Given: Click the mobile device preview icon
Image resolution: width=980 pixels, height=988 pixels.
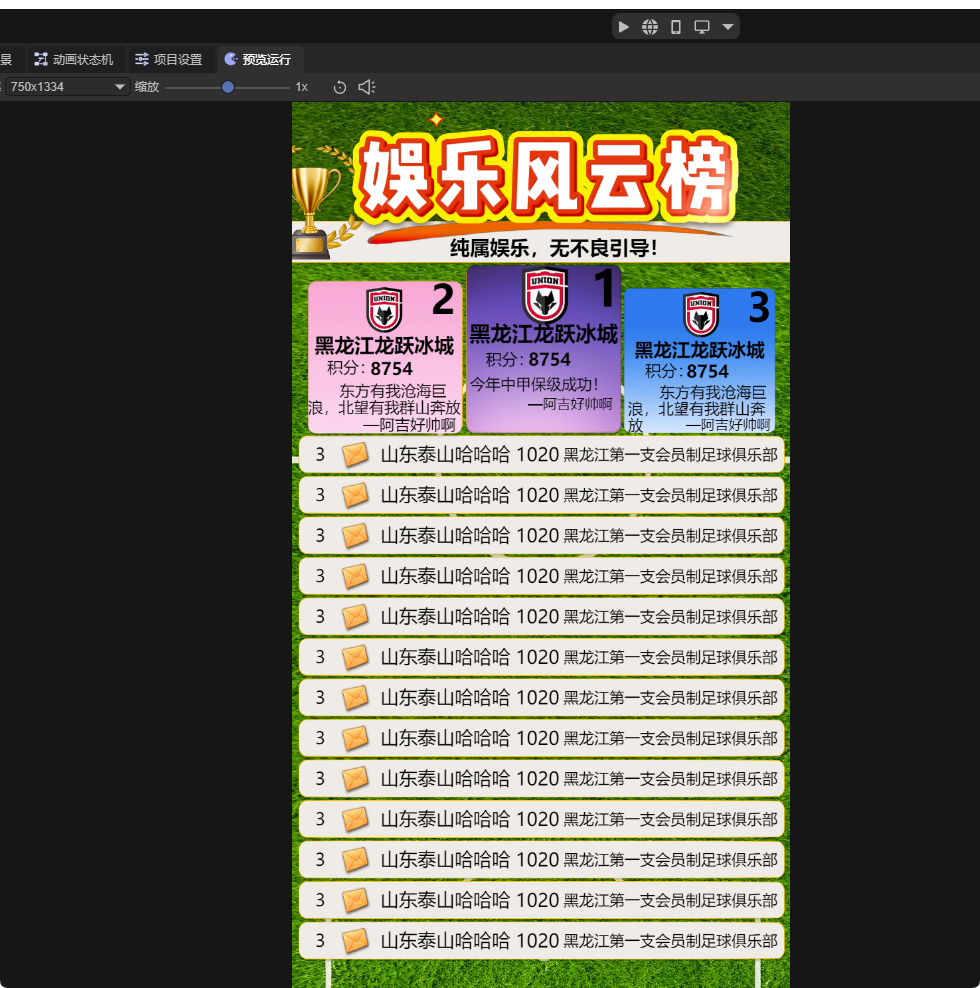Looking at the screenshot, I should pos(676,27).
